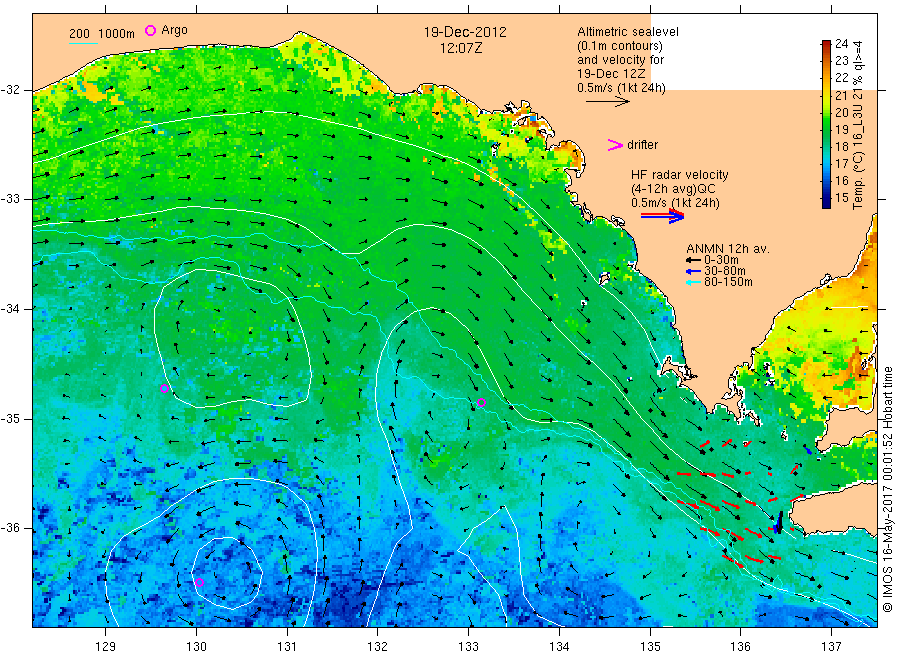Viewport: 900px width, 660px height.
Task: Click the Argo float marker near 130E 36.5S
Action: pos(200,583)
